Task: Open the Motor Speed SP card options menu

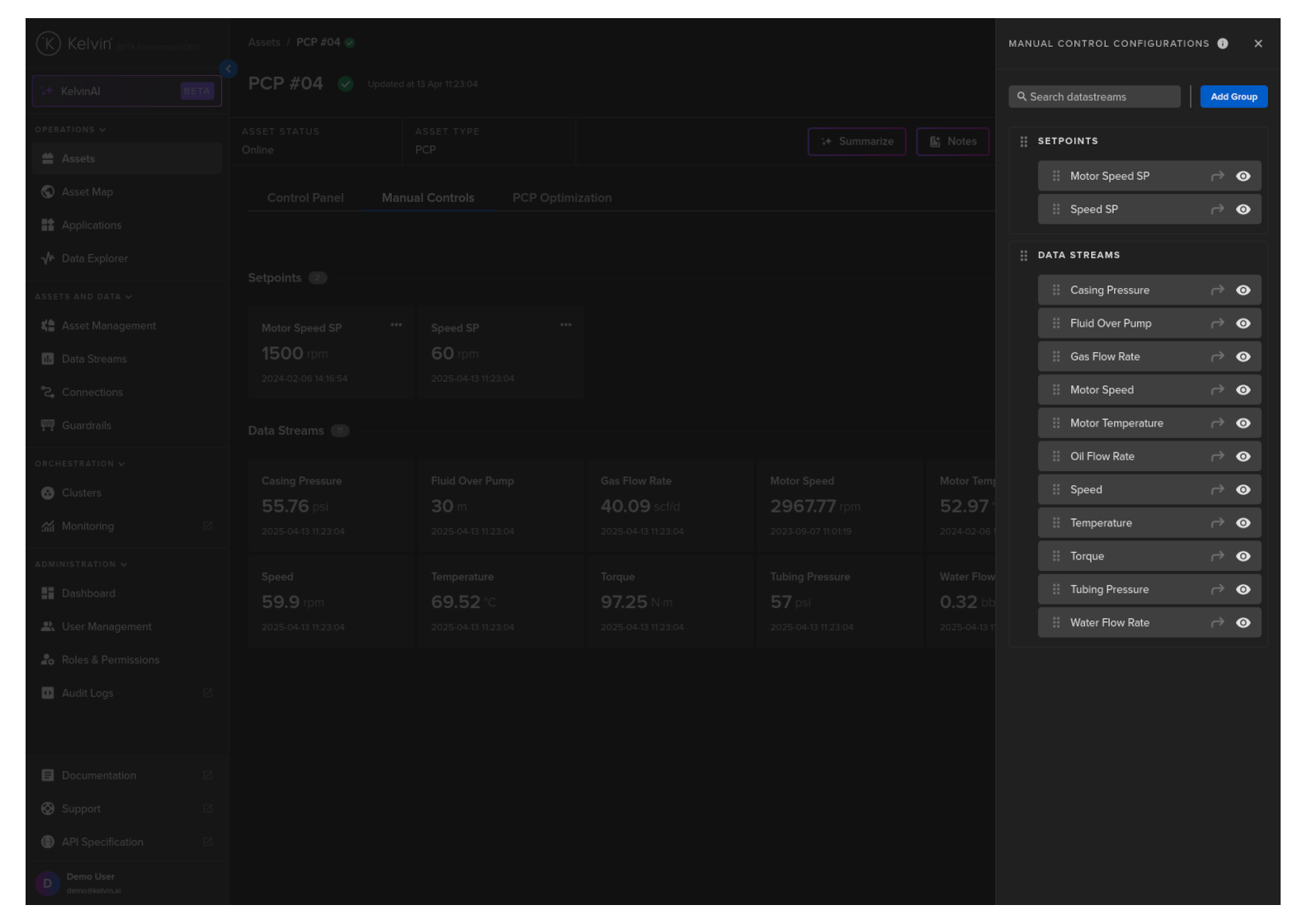Action: pos(396,325)
